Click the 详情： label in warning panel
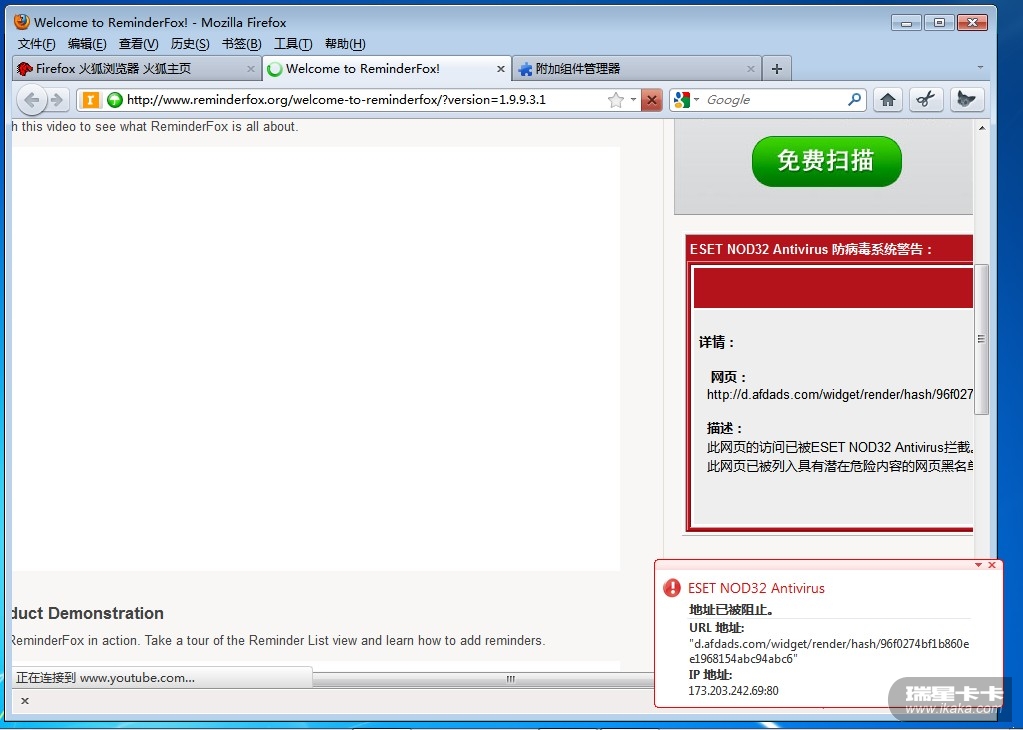Screen dimensions: 1023x730 point(717,342)
